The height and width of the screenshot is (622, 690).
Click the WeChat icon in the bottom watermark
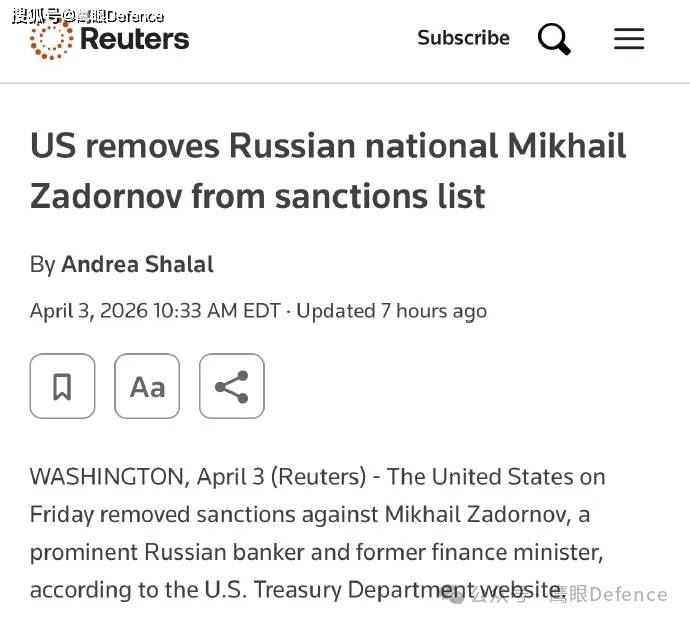click(452, 595)
